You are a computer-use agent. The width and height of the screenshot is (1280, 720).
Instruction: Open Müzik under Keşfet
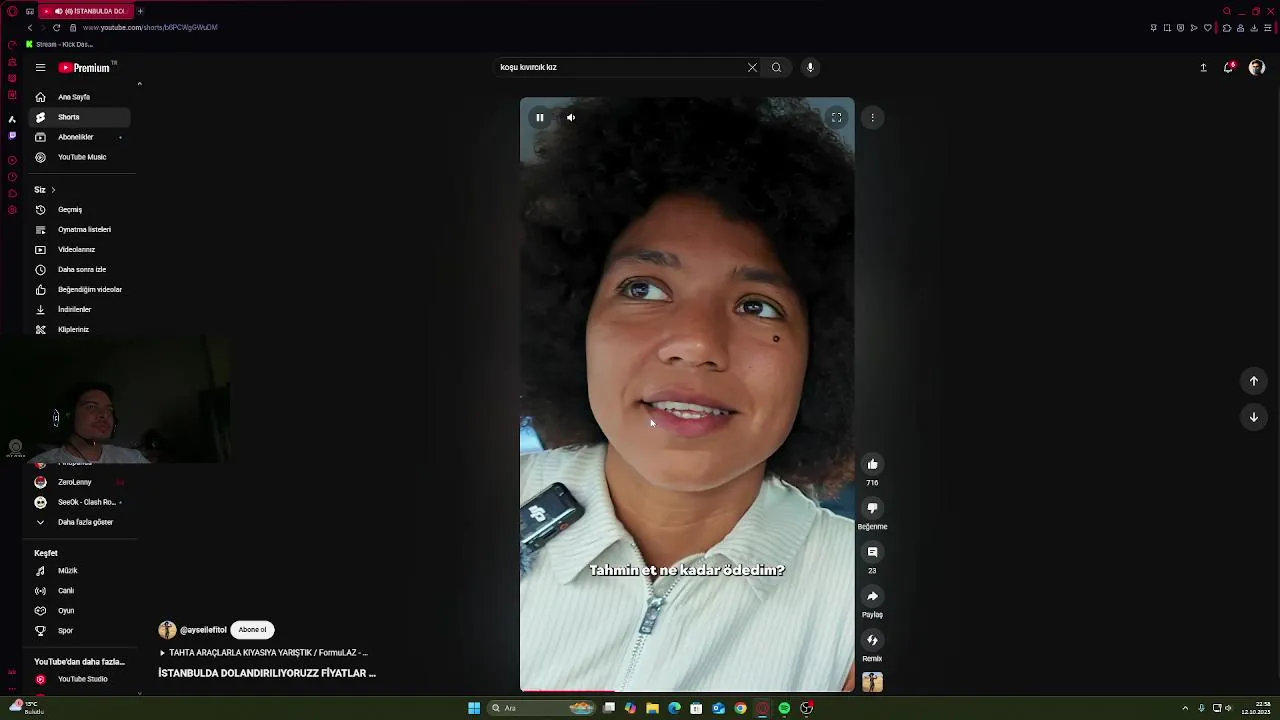click(78, 571)
